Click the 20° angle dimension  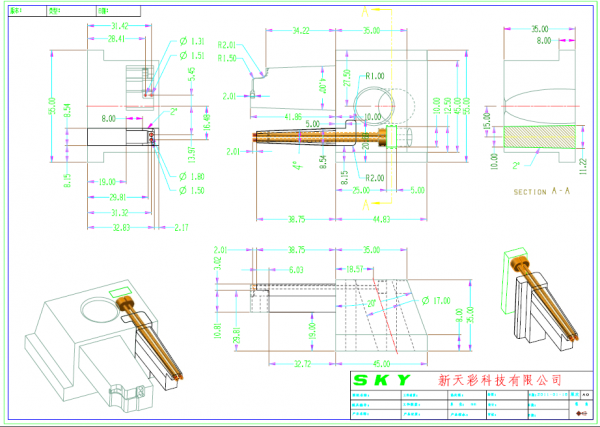tap(372, 302)
